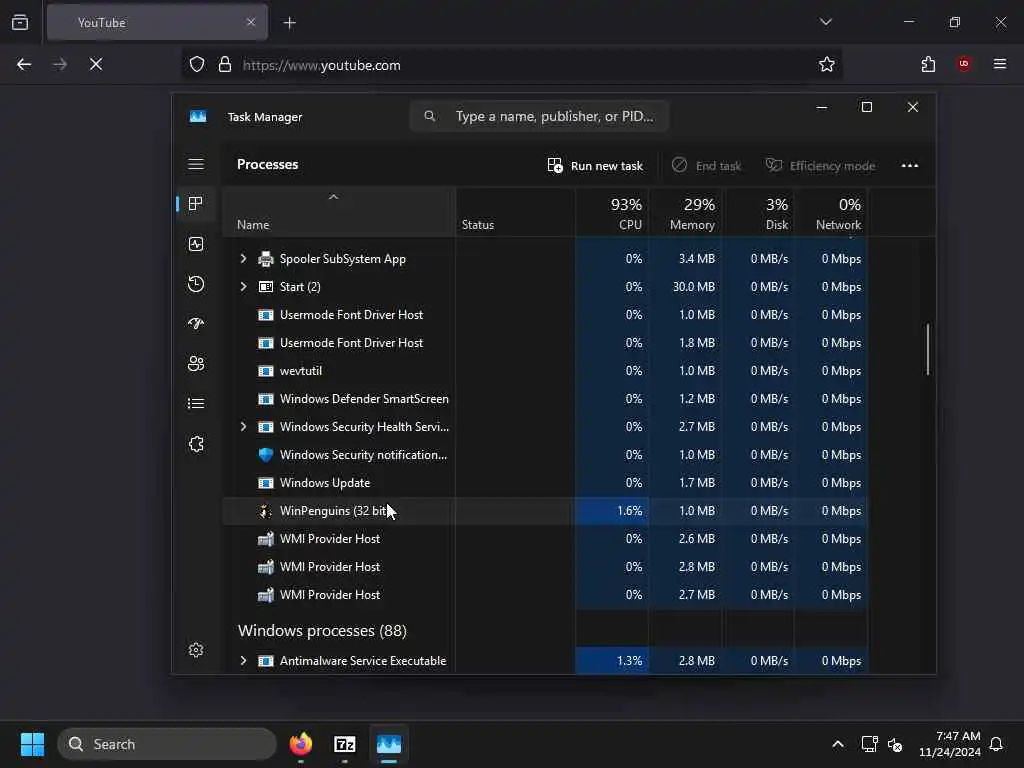Go back in Firefox
This screenshot has height=768, width=1024.
(x=24, y=64)
